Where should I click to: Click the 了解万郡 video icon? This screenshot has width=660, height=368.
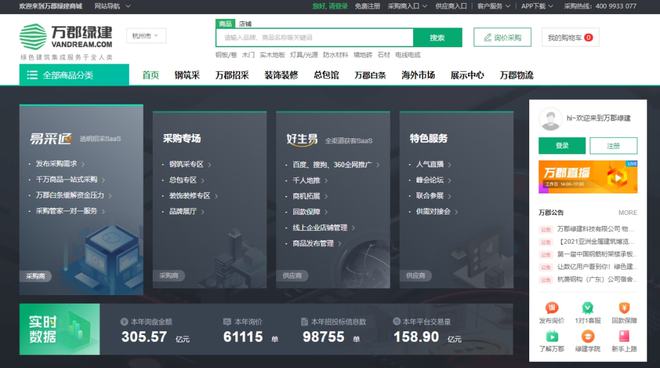(551, 336)
